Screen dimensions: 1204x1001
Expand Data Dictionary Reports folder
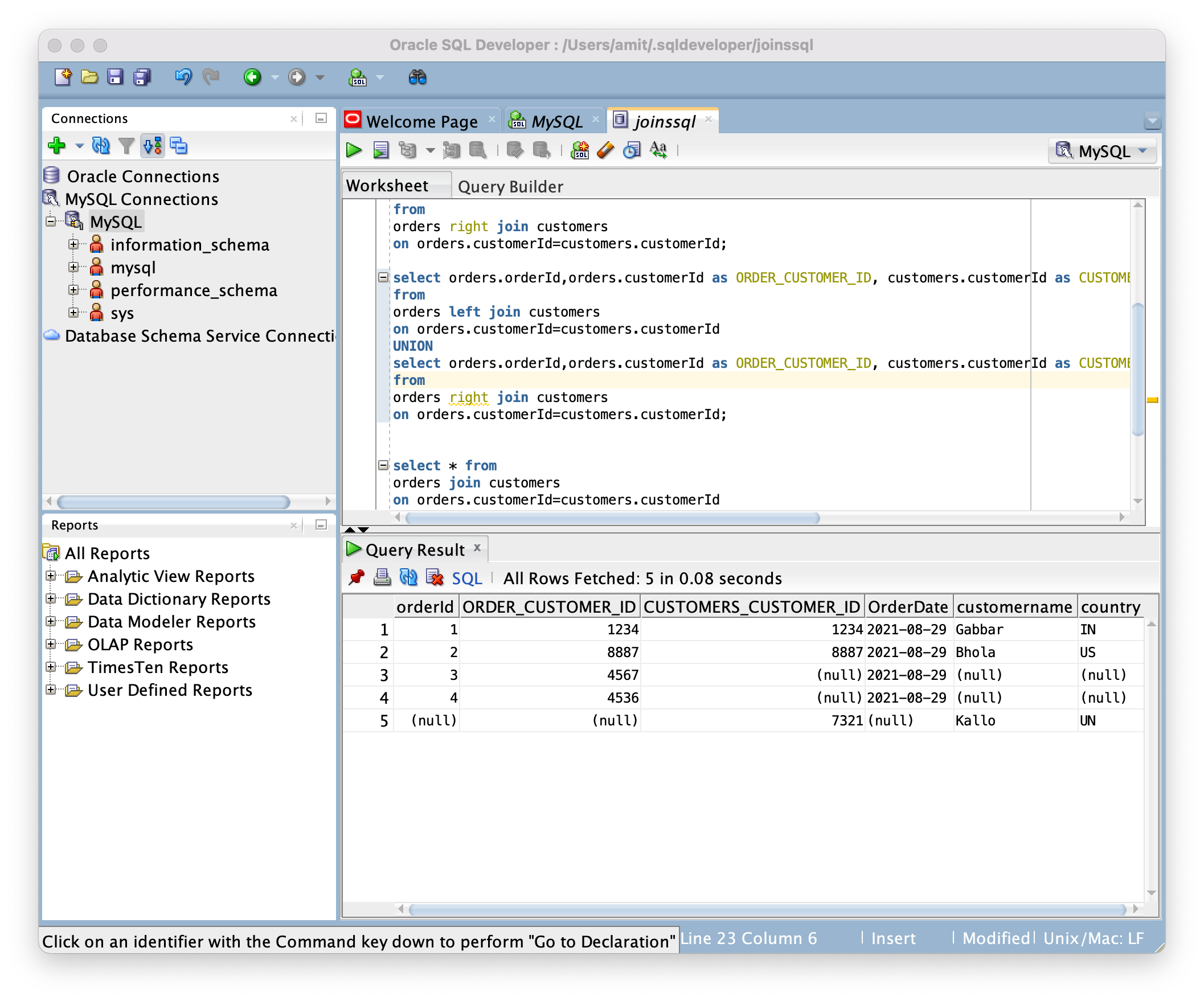tap(51, 598)
